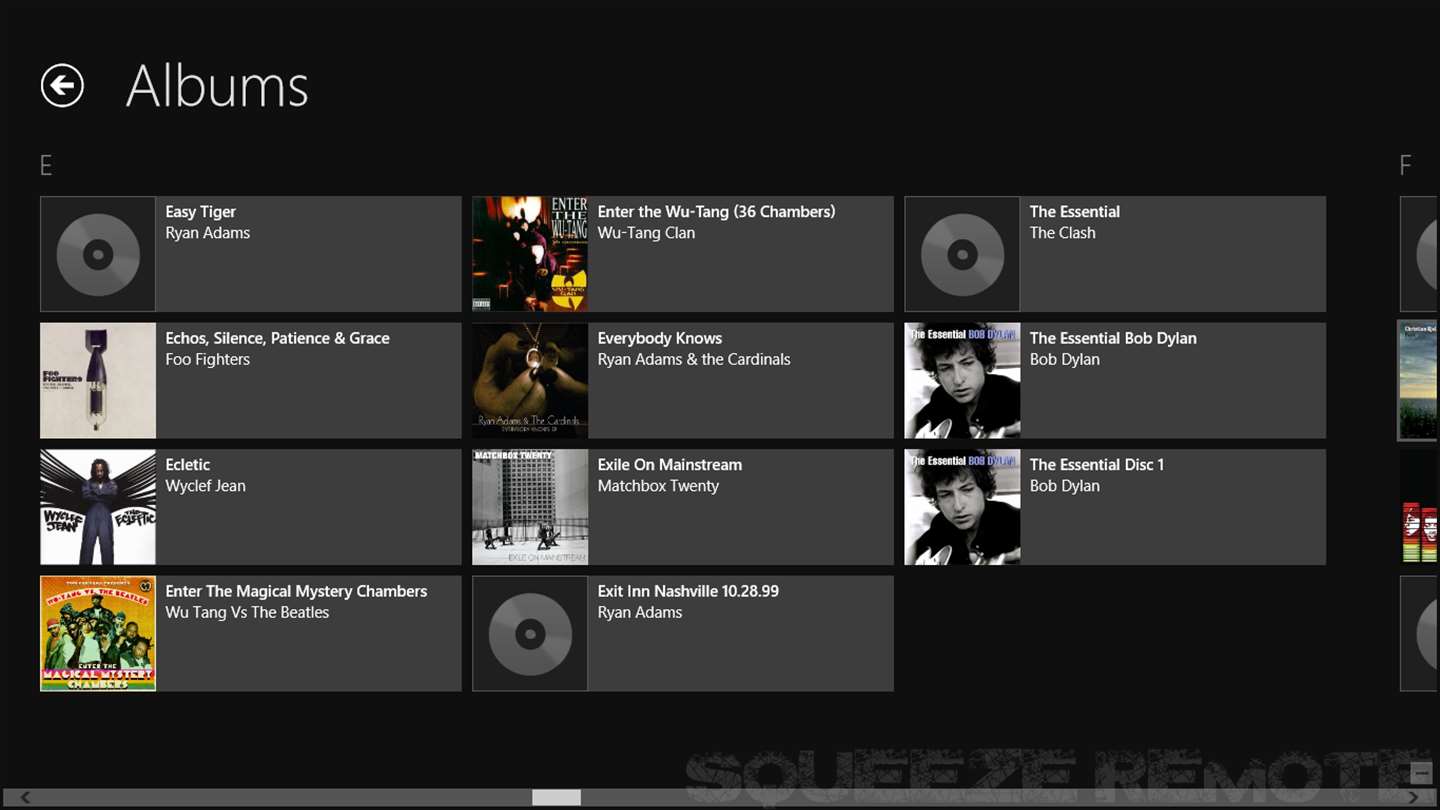Screen dimensions: 1440x810
Task: Select the Wyclef Jean Ecletic album cover
Action: click(x=98, y=507)
